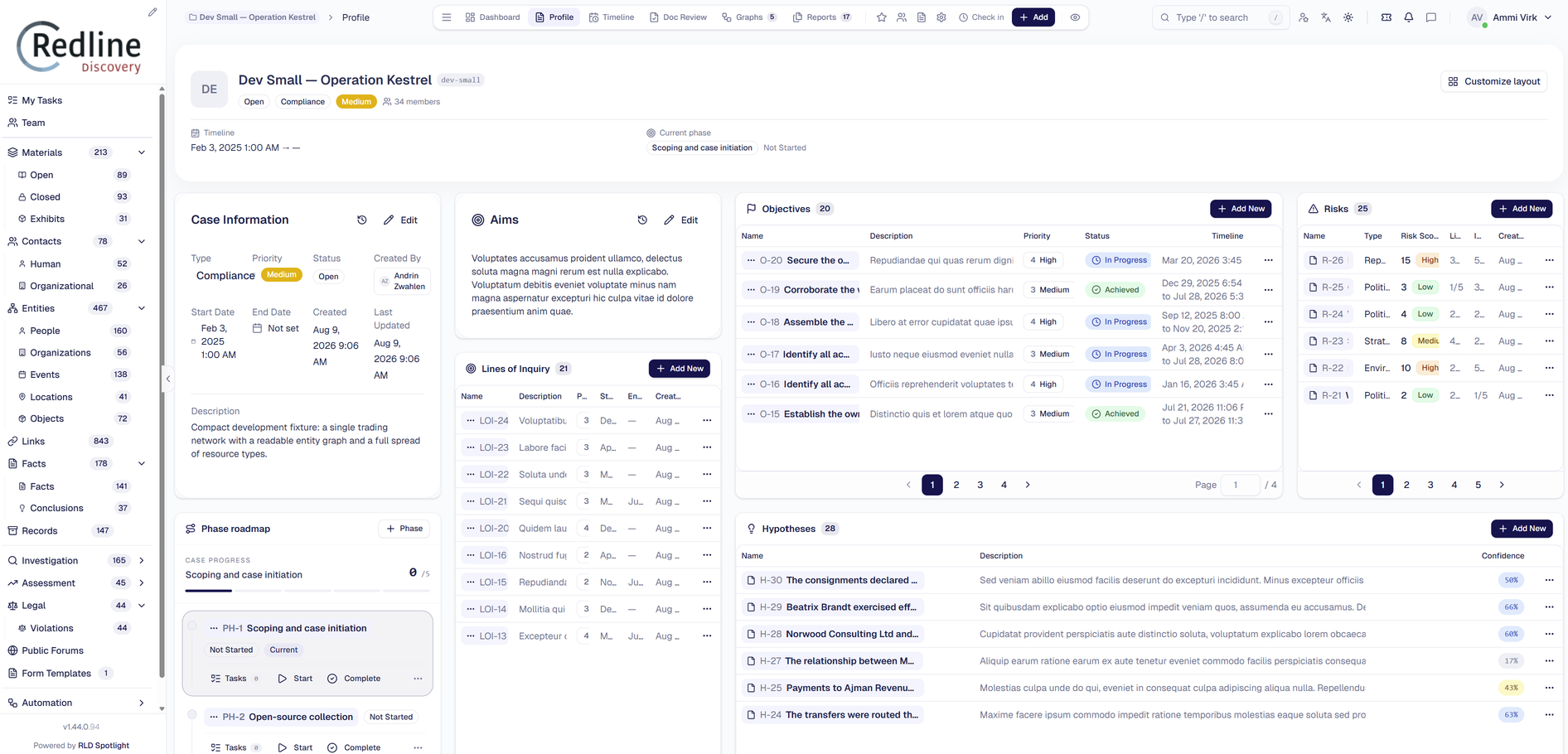This screenshot has height=754, width=1568.
Task: Click the notifications bell icon
Action: coord(1409,17)
